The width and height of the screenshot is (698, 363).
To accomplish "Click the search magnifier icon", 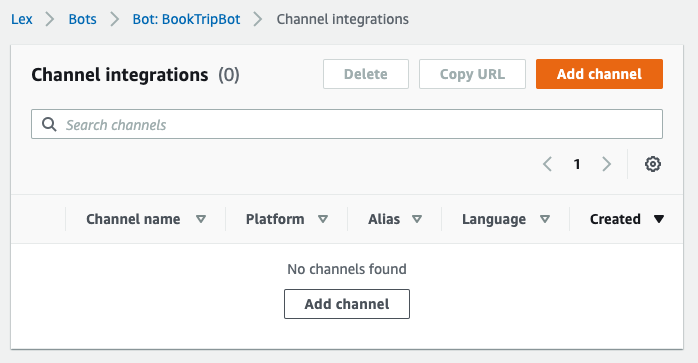I will (49, 124).
